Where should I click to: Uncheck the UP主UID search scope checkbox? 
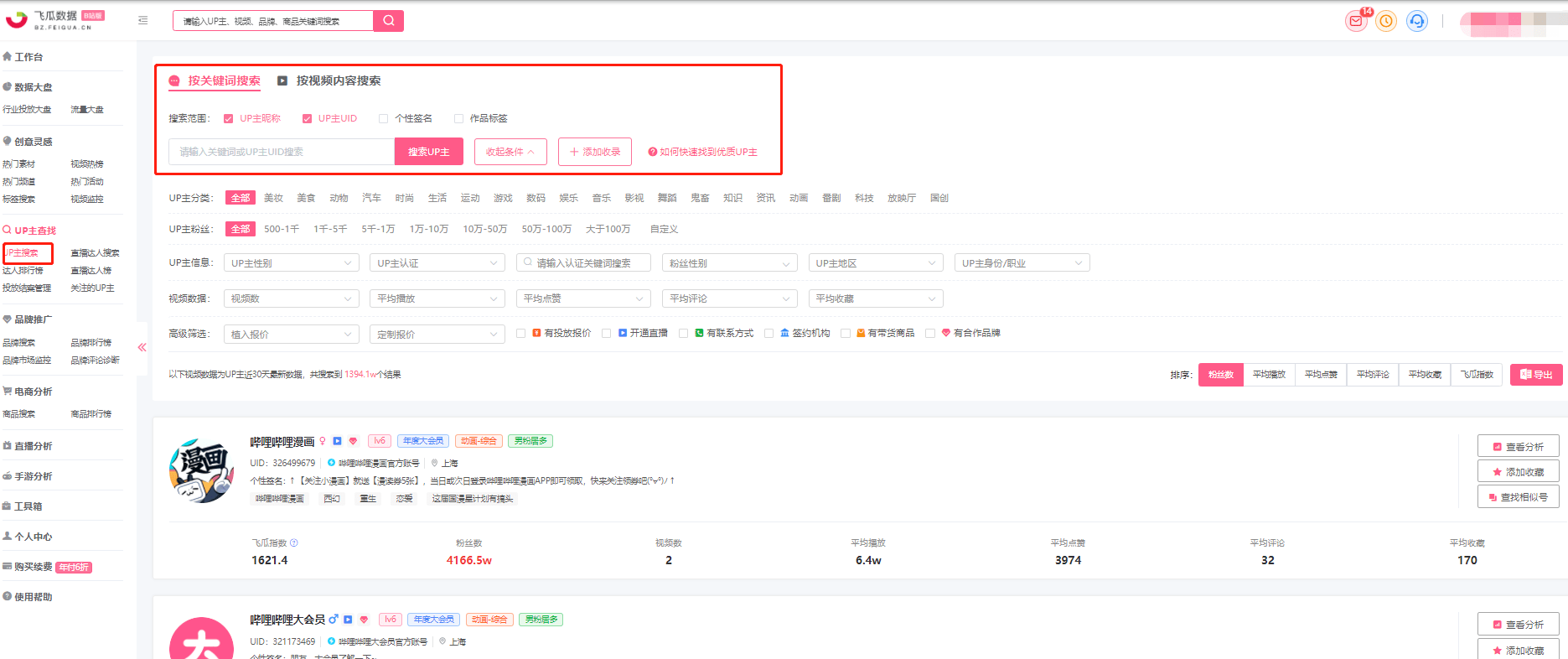pos(307,118)
